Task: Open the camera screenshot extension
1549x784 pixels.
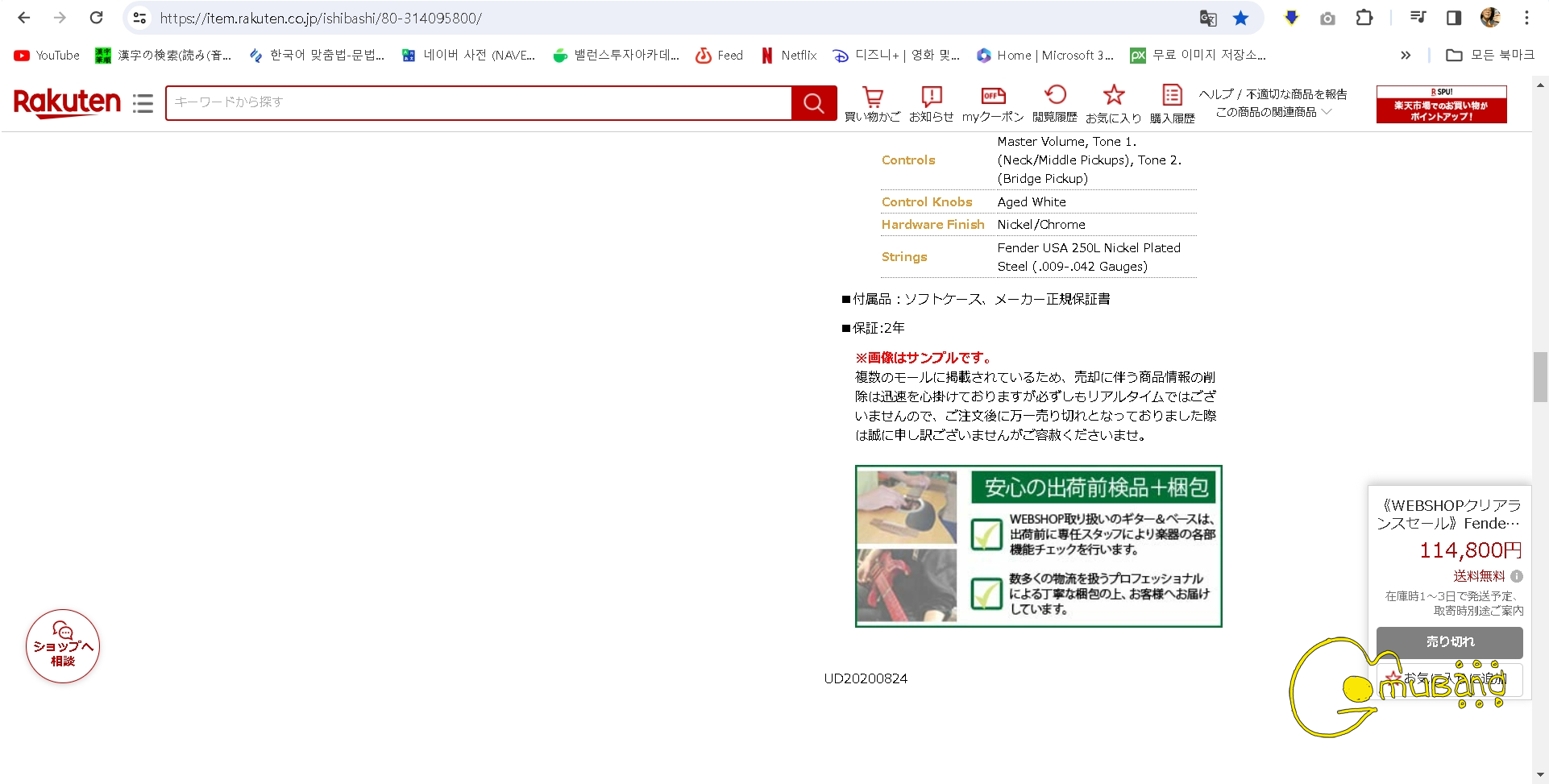Action: click(x=1327, y=18)
